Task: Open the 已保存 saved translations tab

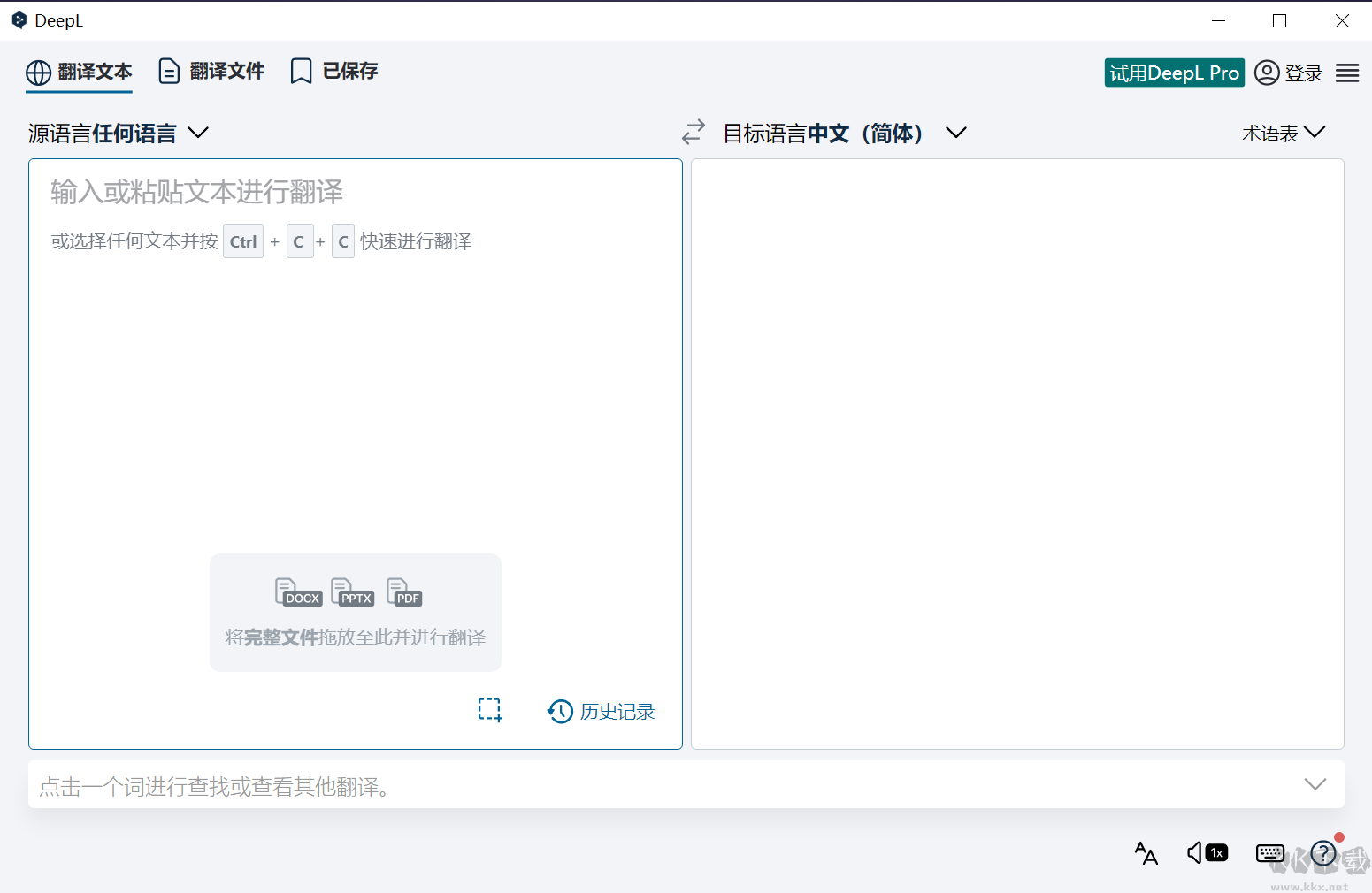Action: point(334,71)
